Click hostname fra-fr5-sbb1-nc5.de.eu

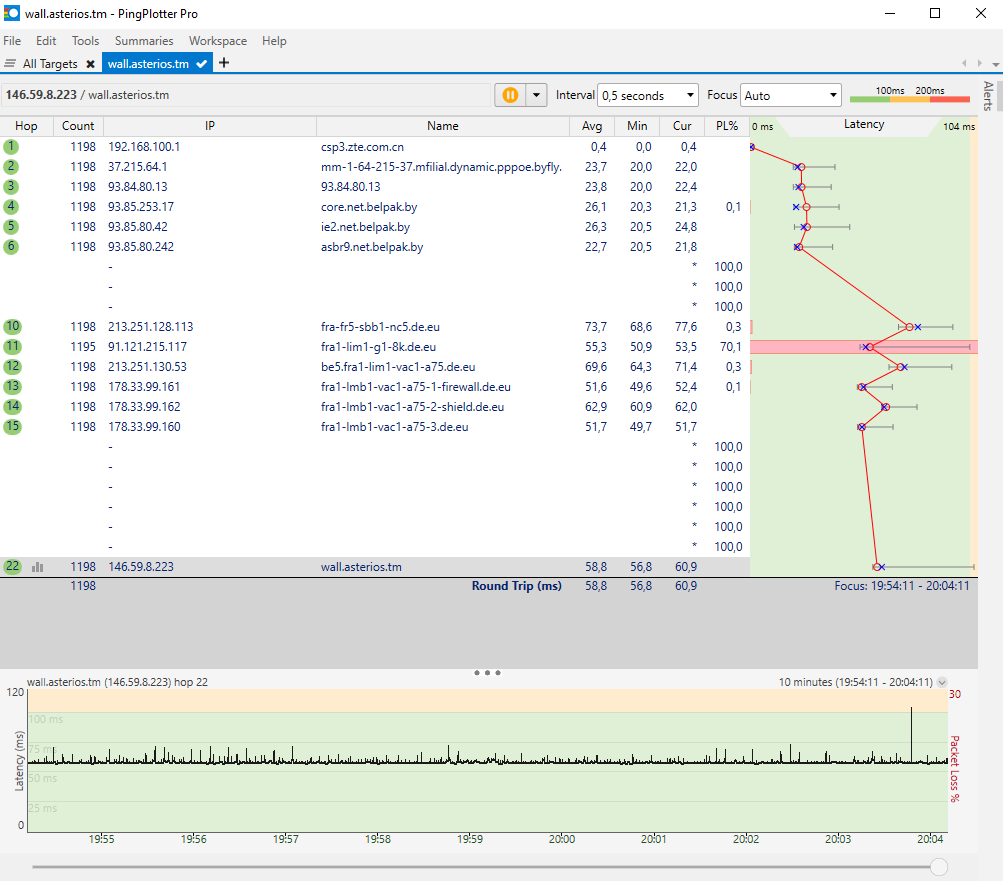click(380, 326)
